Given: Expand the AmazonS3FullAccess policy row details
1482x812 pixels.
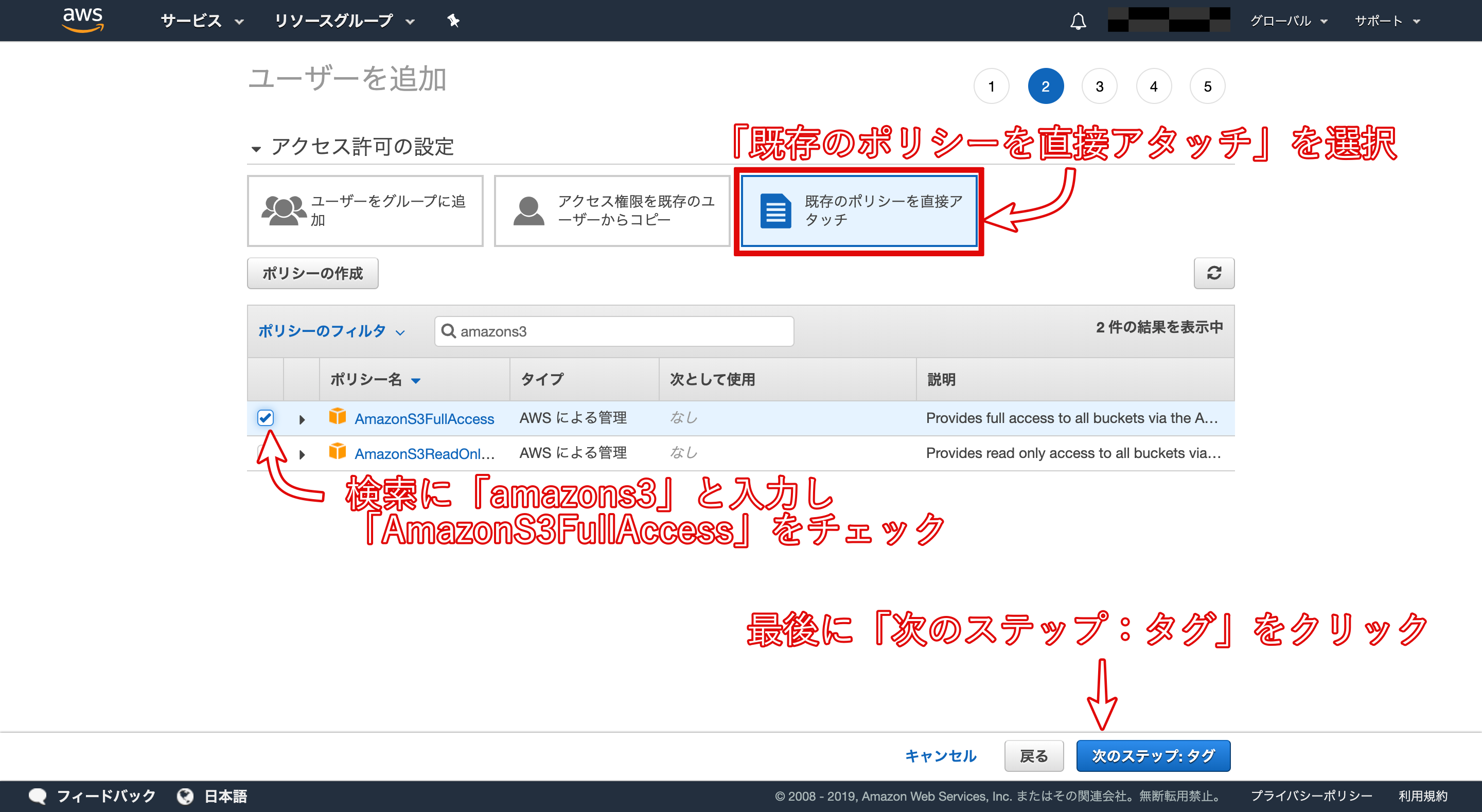Looking at the screenshot, I should (302, 419).
